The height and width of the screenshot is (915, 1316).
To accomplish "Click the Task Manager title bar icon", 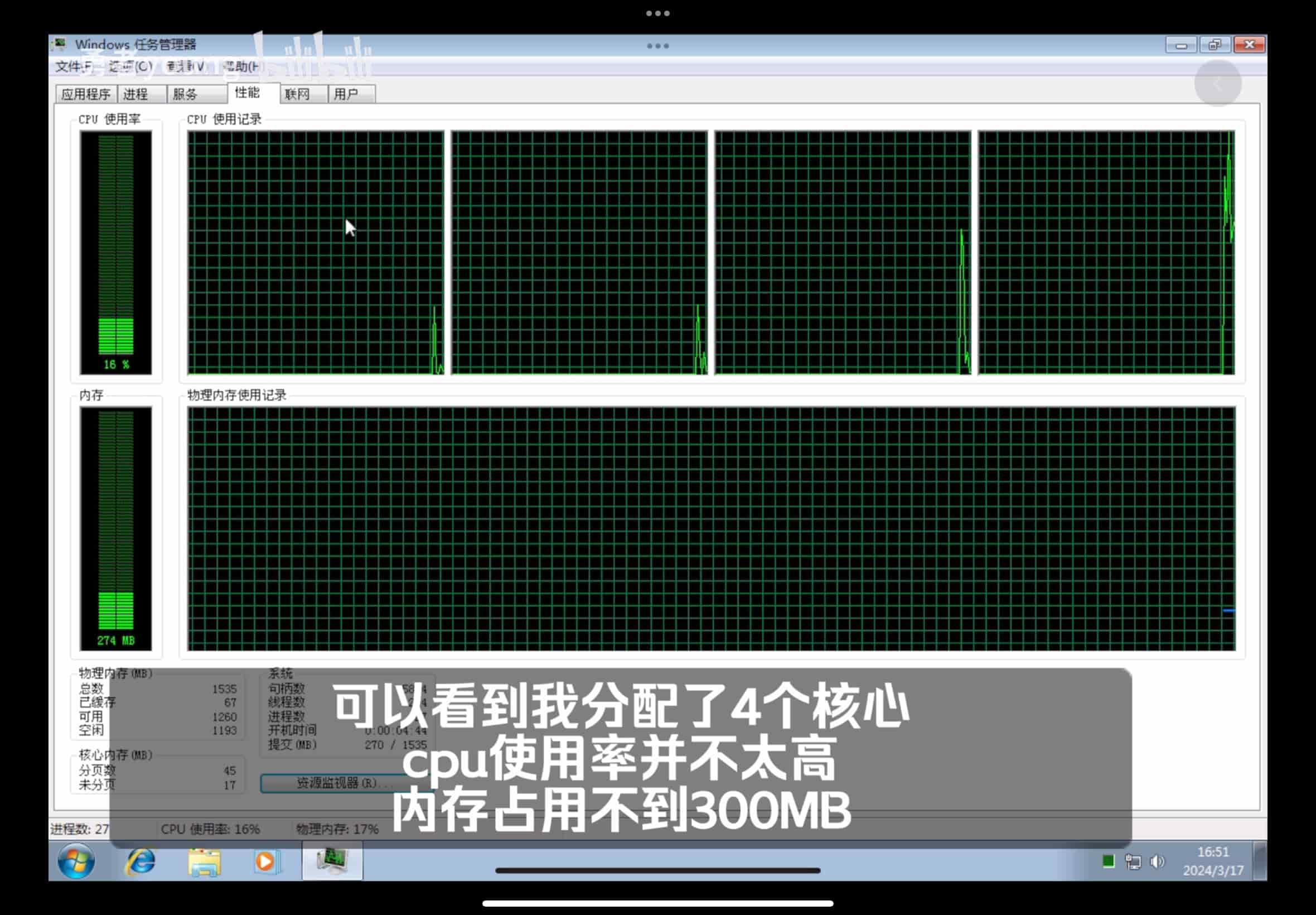I will click(59, 44).
